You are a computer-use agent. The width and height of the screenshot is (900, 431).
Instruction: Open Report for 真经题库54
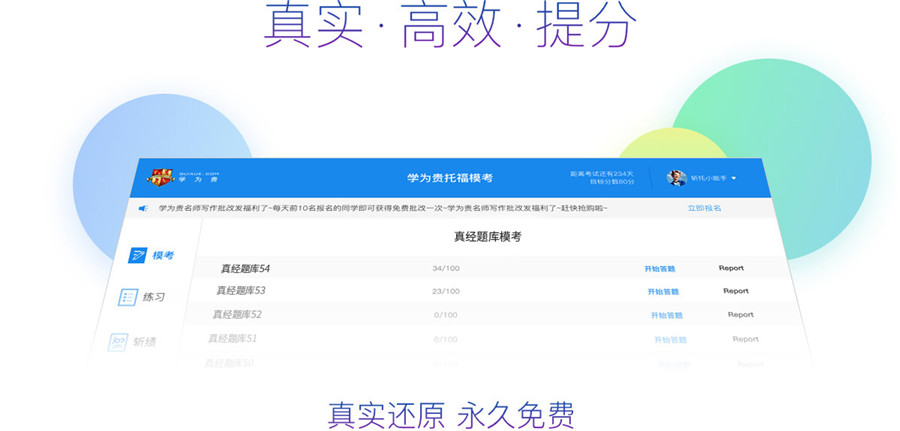coord(731,268)
